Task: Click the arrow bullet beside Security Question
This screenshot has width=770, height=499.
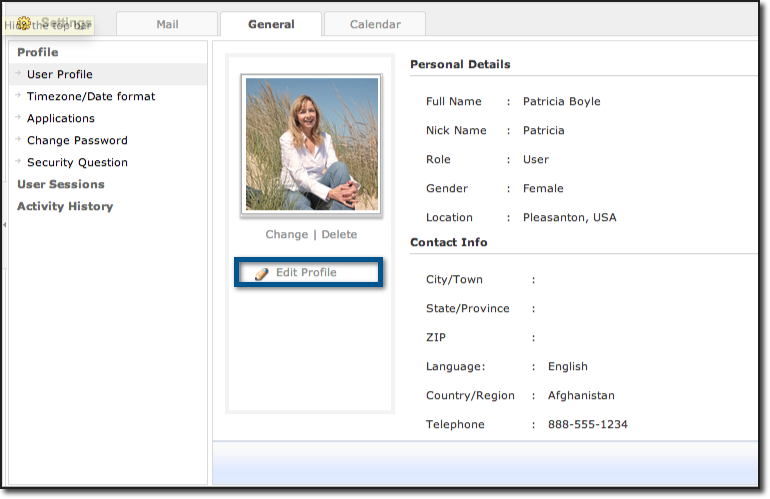Action: [x=18, y=162]
